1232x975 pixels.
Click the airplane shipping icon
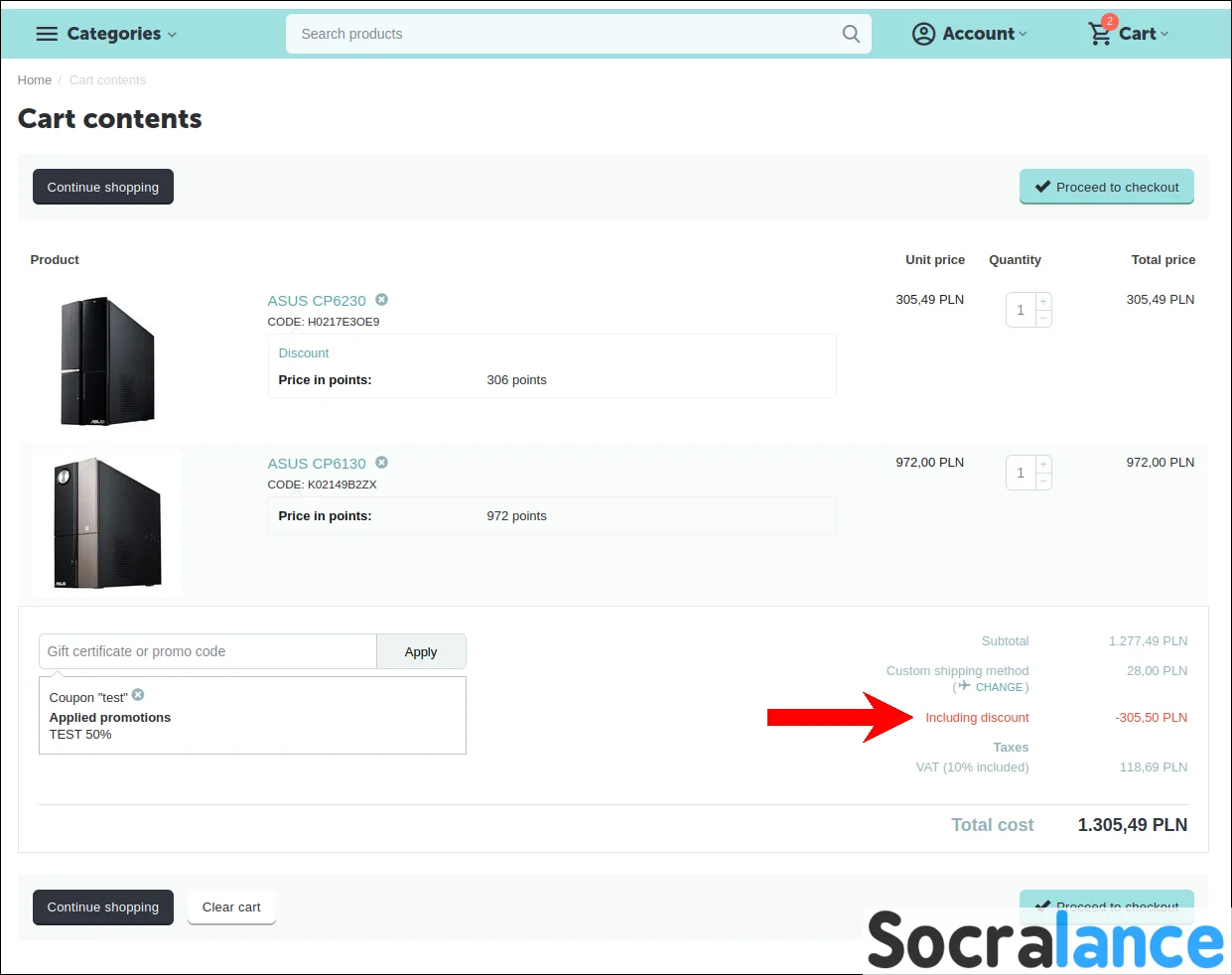(964, 686)
